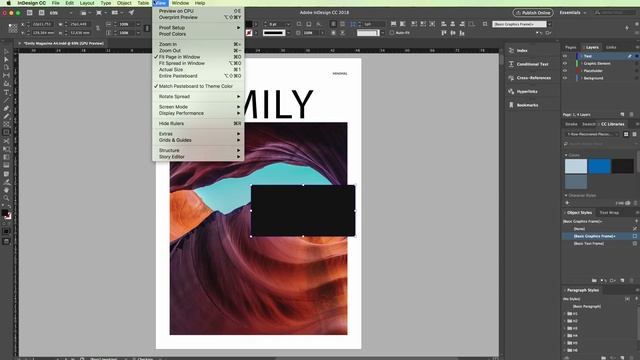
Task: Select the black rectangle on the page
Action: pos(302,210)
